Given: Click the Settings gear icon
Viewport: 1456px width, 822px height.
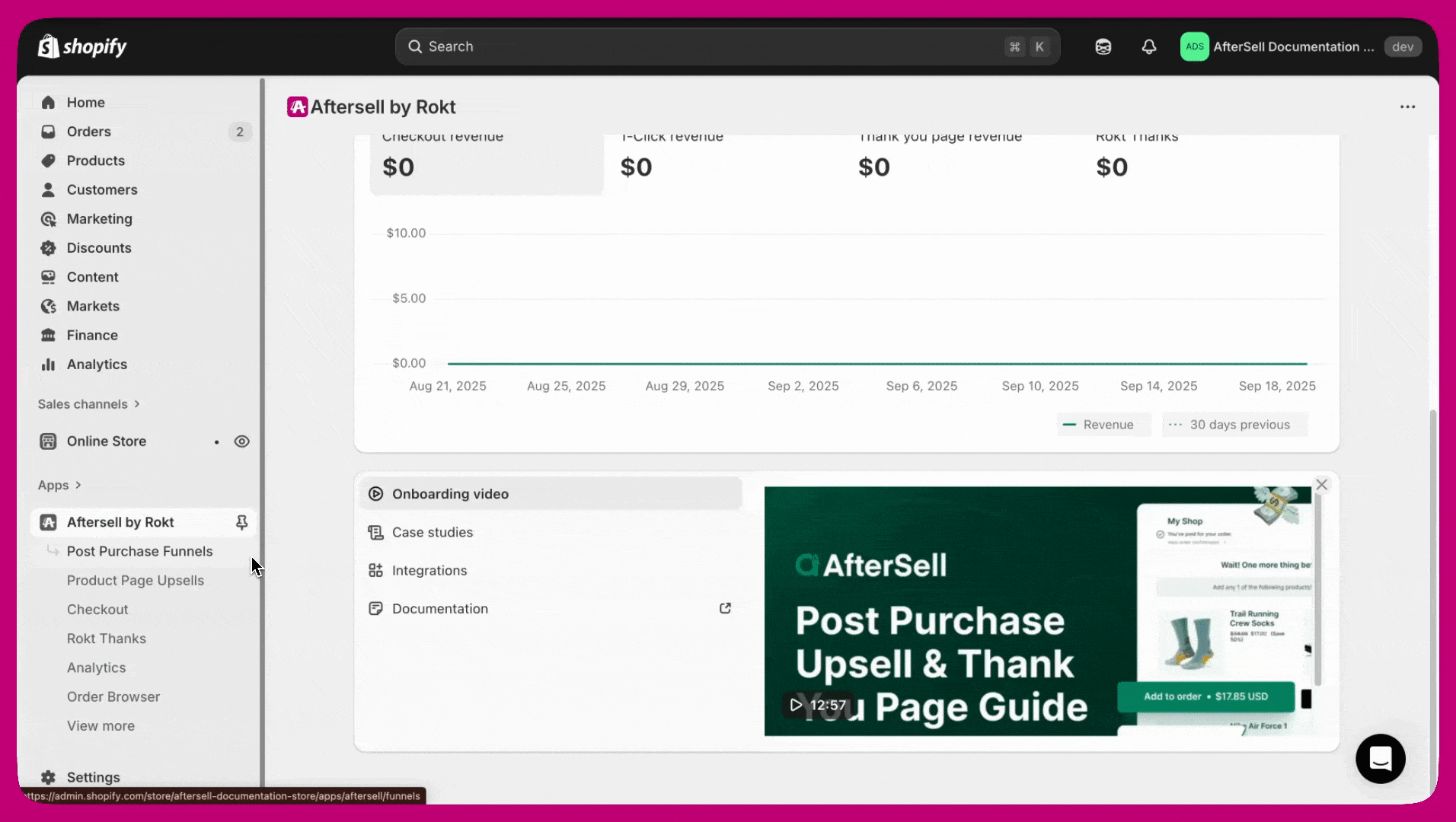Looking at the screenshot, I should point(48,777).
